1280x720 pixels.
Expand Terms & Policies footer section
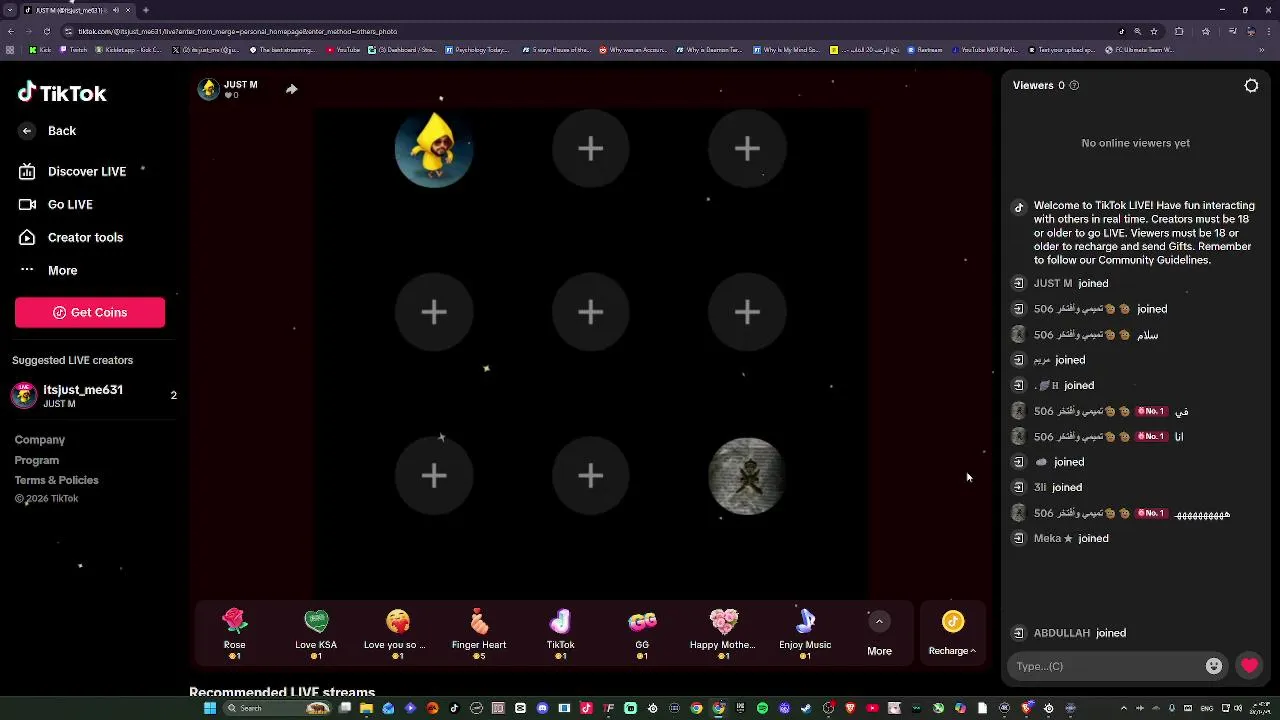[57, 480]
